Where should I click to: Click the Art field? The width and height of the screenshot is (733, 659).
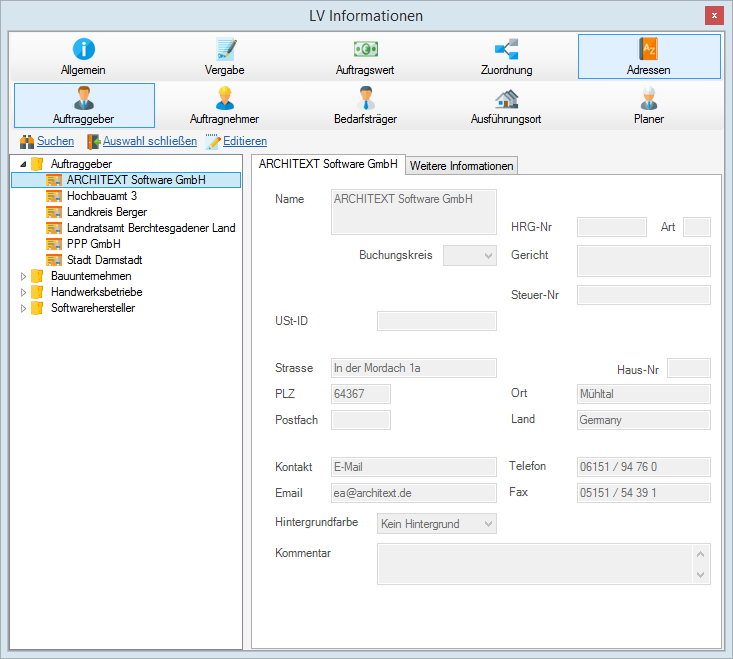697,227
